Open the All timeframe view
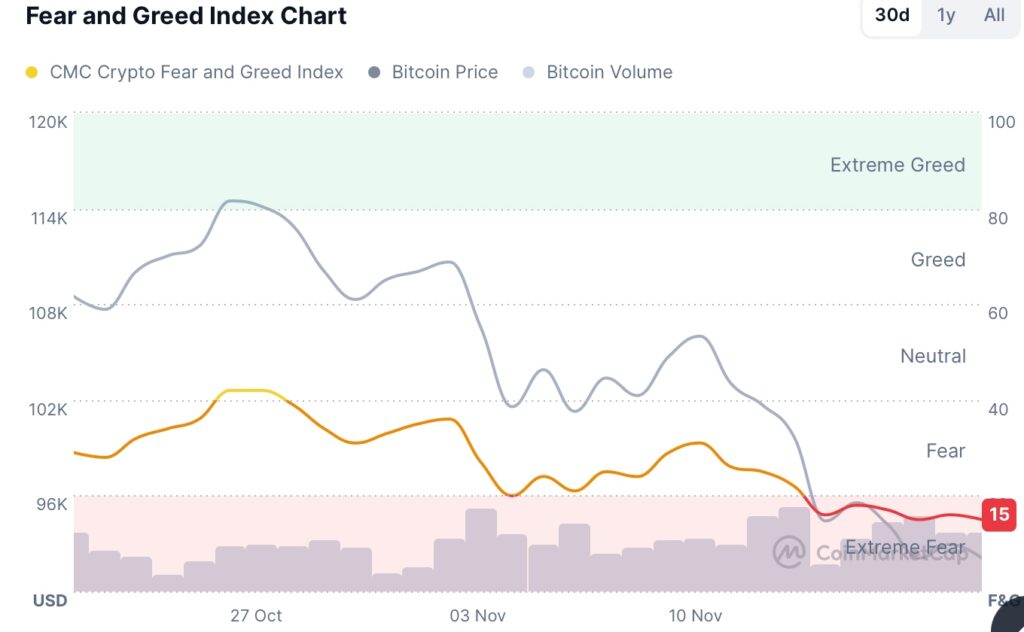Screen dimensions: 1024x632 coord(993,15)
